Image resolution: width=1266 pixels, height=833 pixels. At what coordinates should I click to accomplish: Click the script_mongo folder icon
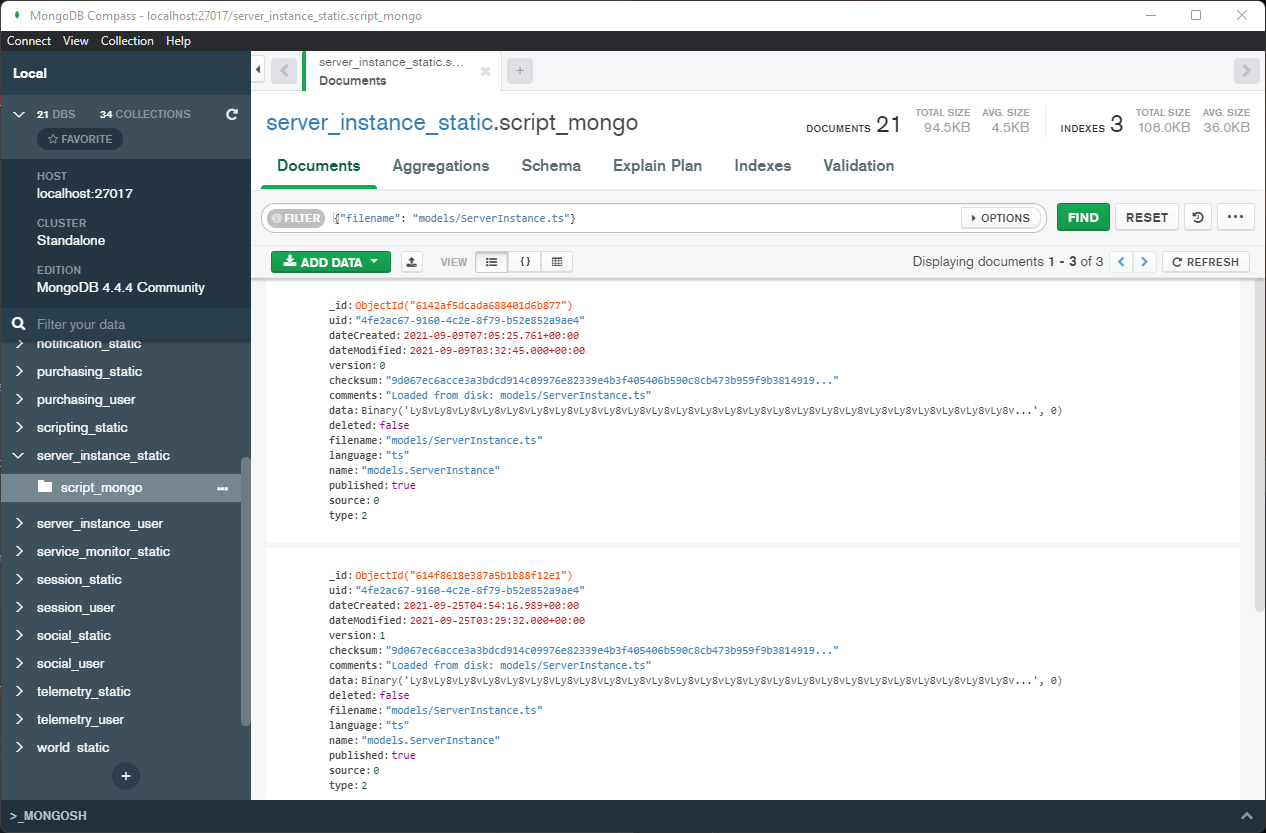pos(44,487)
